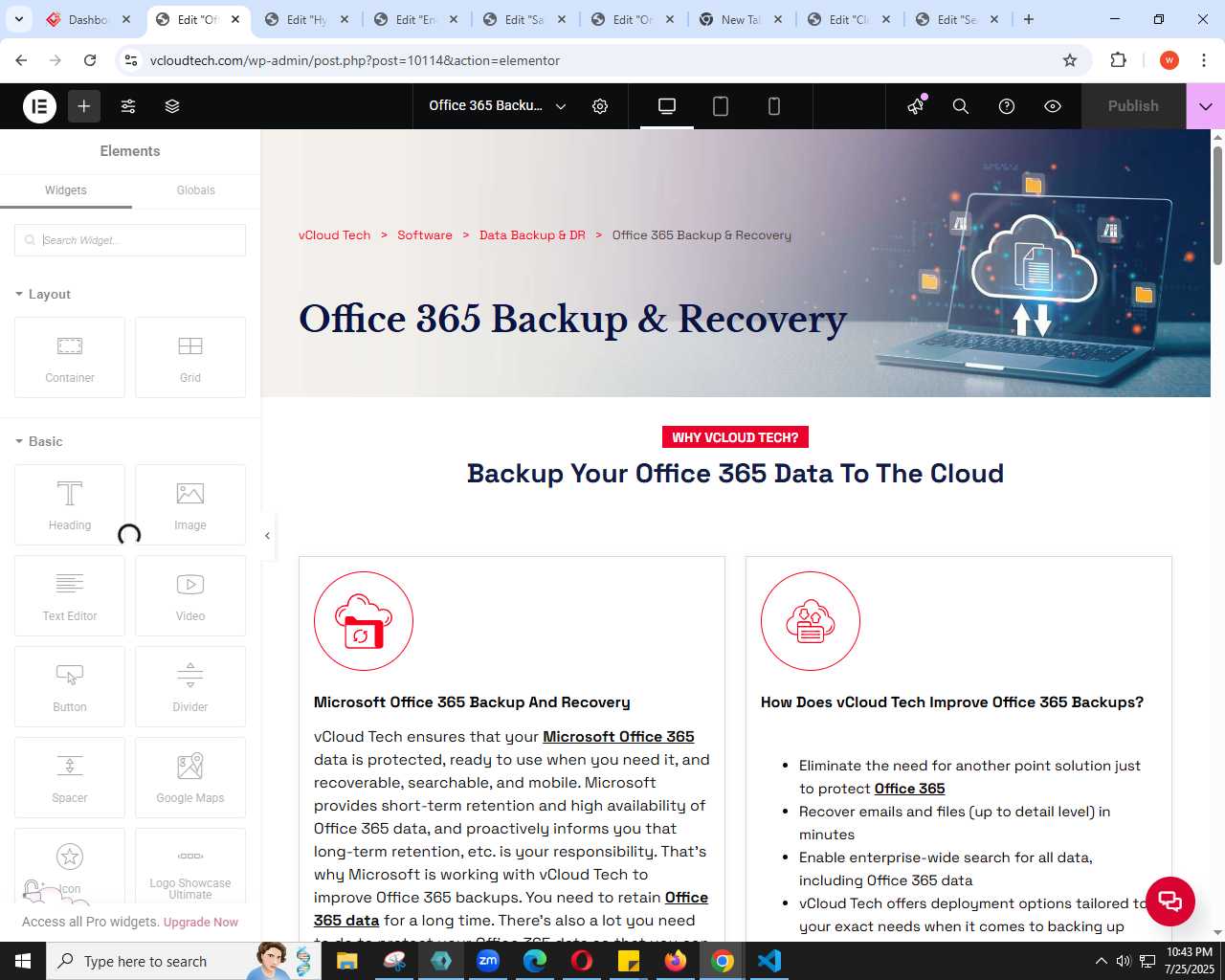Switch to the Dashboard browser tab
The image size is (1225, 980).
tap(88, 19)
